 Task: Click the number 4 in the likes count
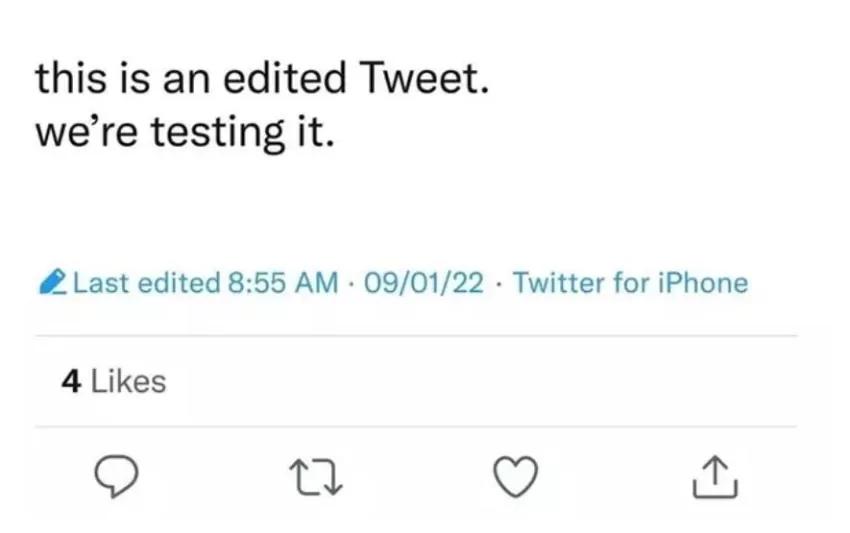(71, 381)
